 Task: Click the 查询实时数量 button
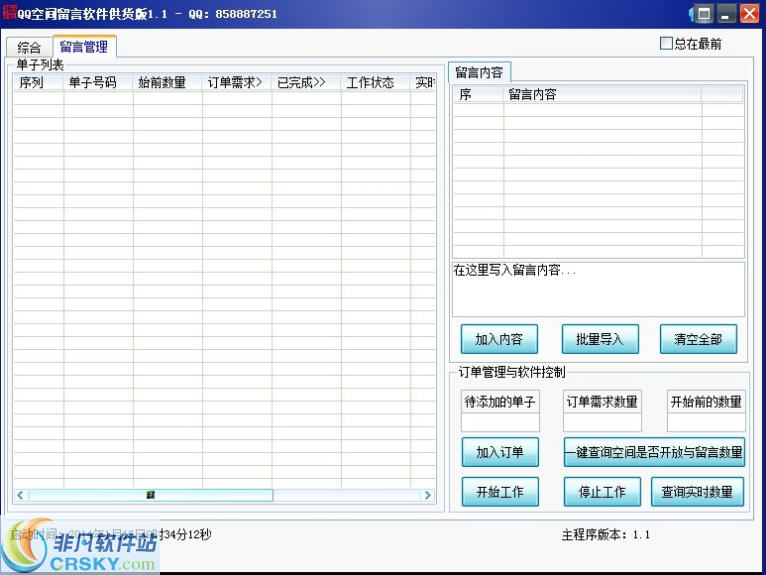tap(697, 491)
